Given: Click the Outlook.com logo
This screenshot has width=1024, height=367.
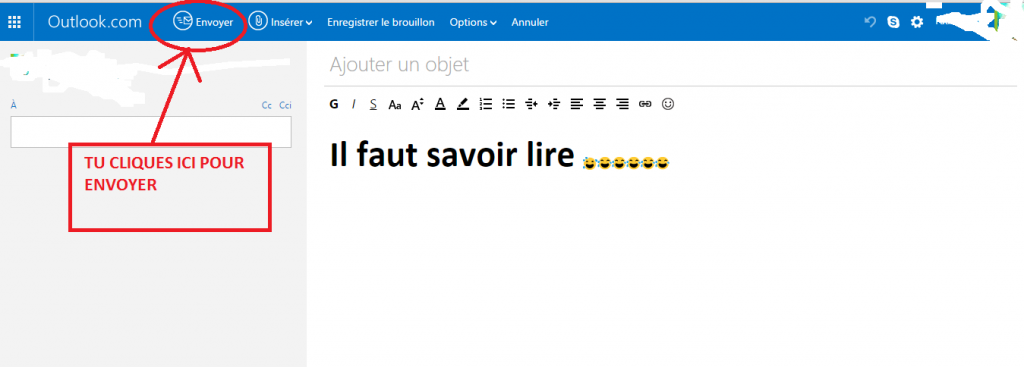Looking at the screenshot, I should coord(95,22).
